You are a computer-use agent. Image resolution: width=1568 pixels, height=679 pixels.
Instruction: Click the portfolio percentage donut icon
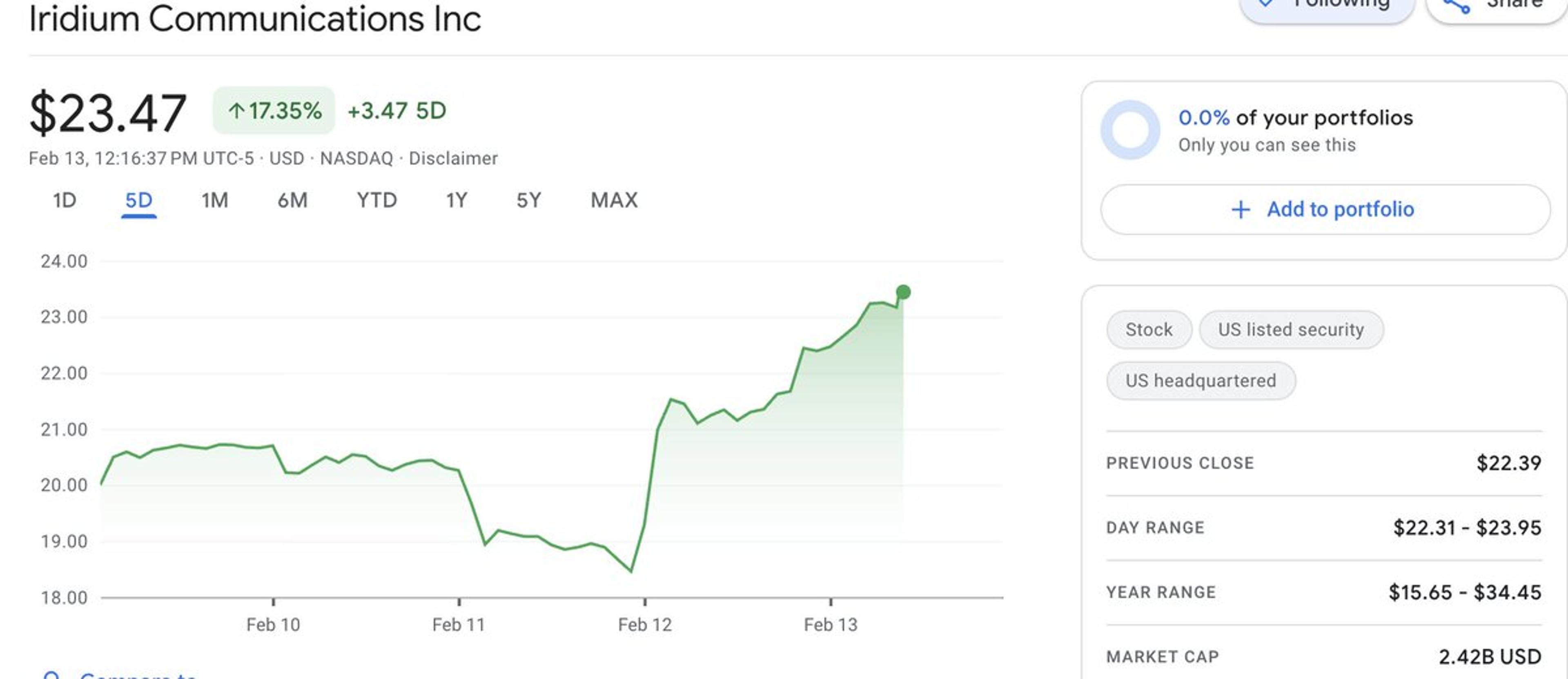pyautogui.click(x=1130, y=130)
